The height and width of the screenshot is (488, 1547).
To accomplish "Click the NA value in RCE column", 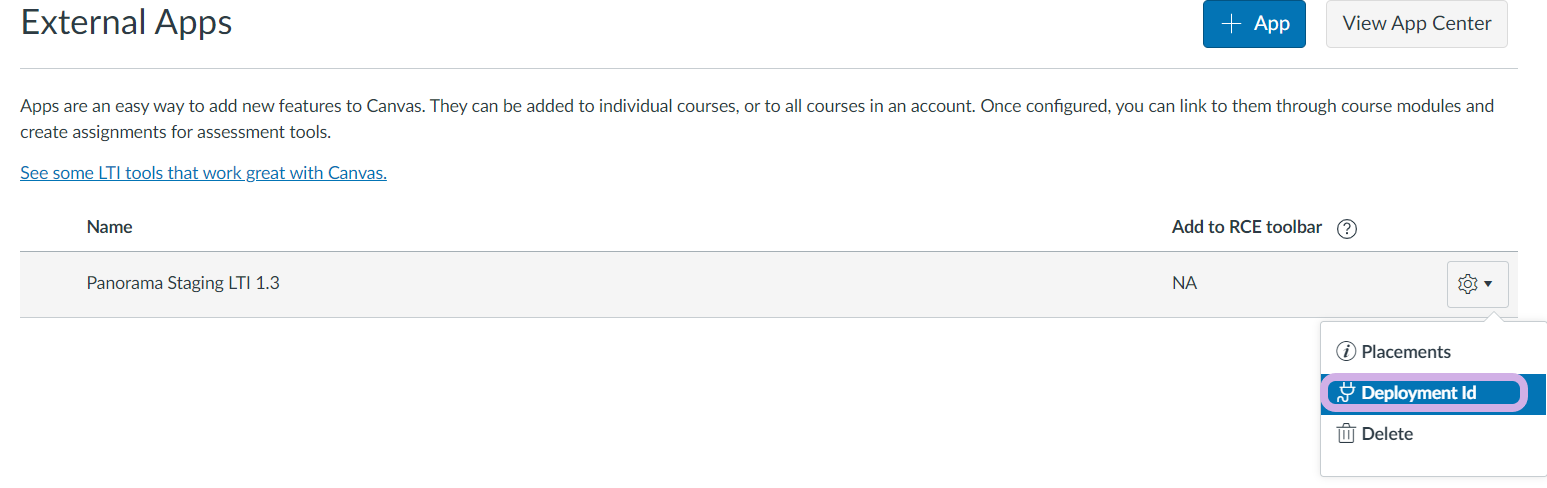I will [1184, 283].
